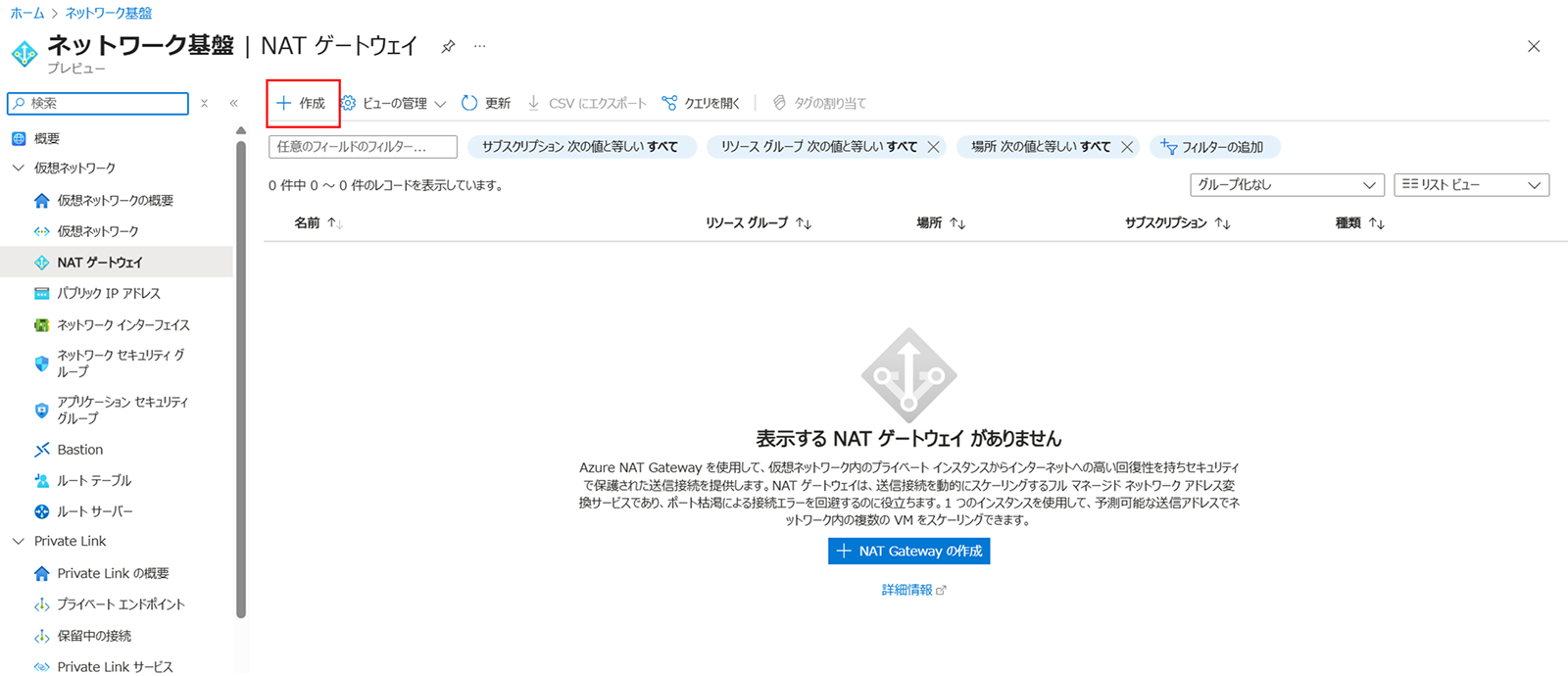Sort by the 場所 column header
The height and width of the screenshot is (676, 1568).
pyautogui.click(x=941, y=223)
